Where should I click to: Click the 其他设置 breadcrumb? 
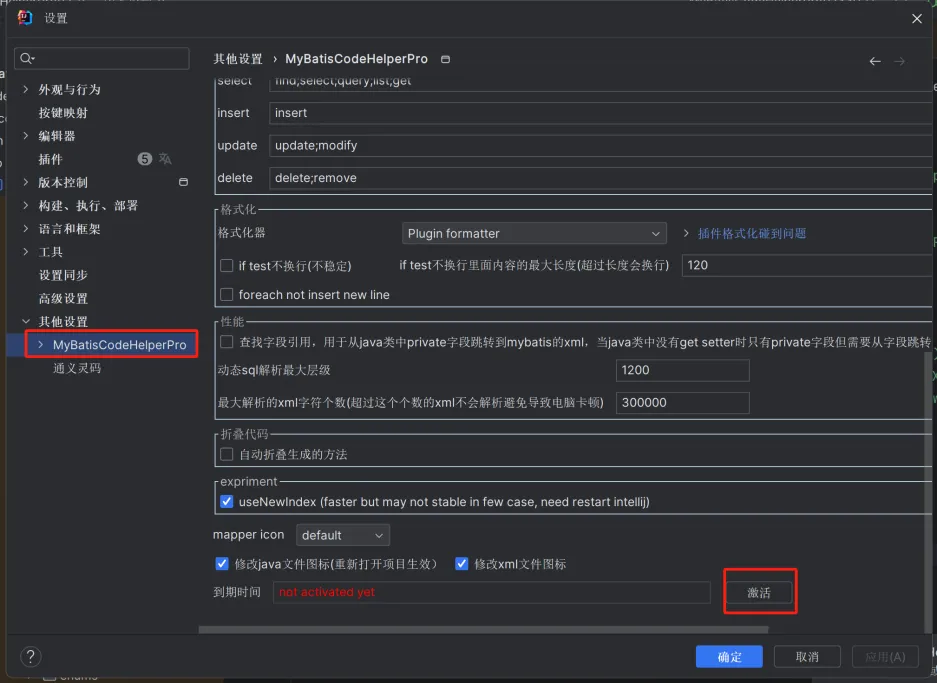tap(238, 59)
